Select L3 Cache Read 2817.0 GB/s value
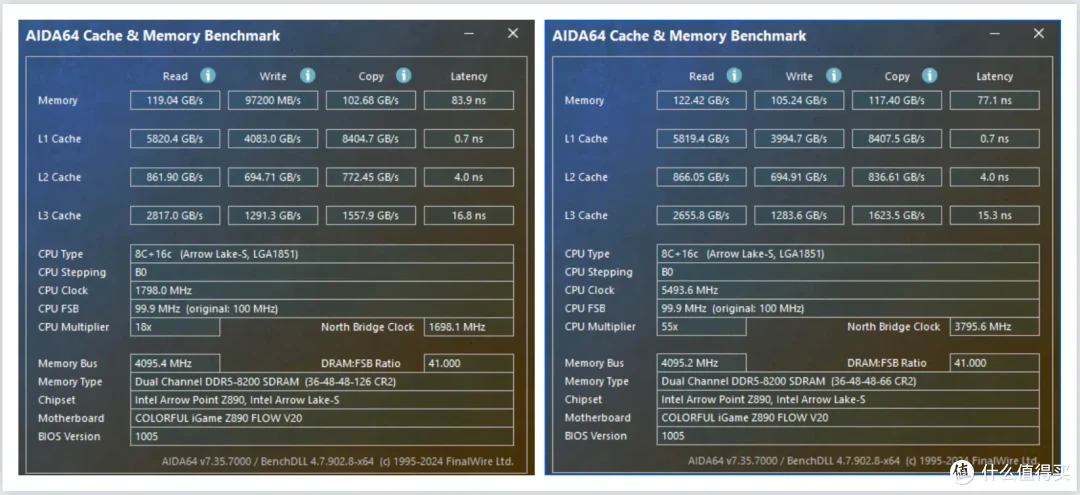Image resolution: width=1080 pixels, height=495 pixels. (x=175, y=216)
